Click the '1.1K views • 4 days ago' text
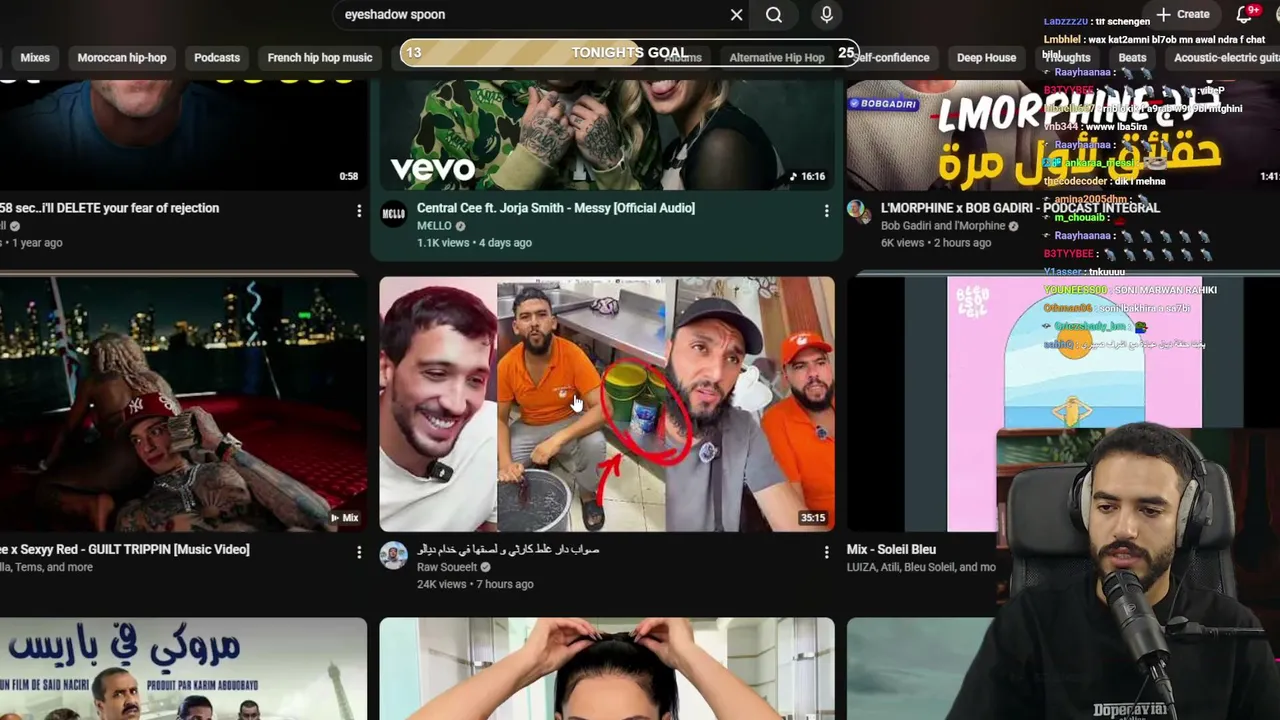1280x720 pixels. point(474,243)
